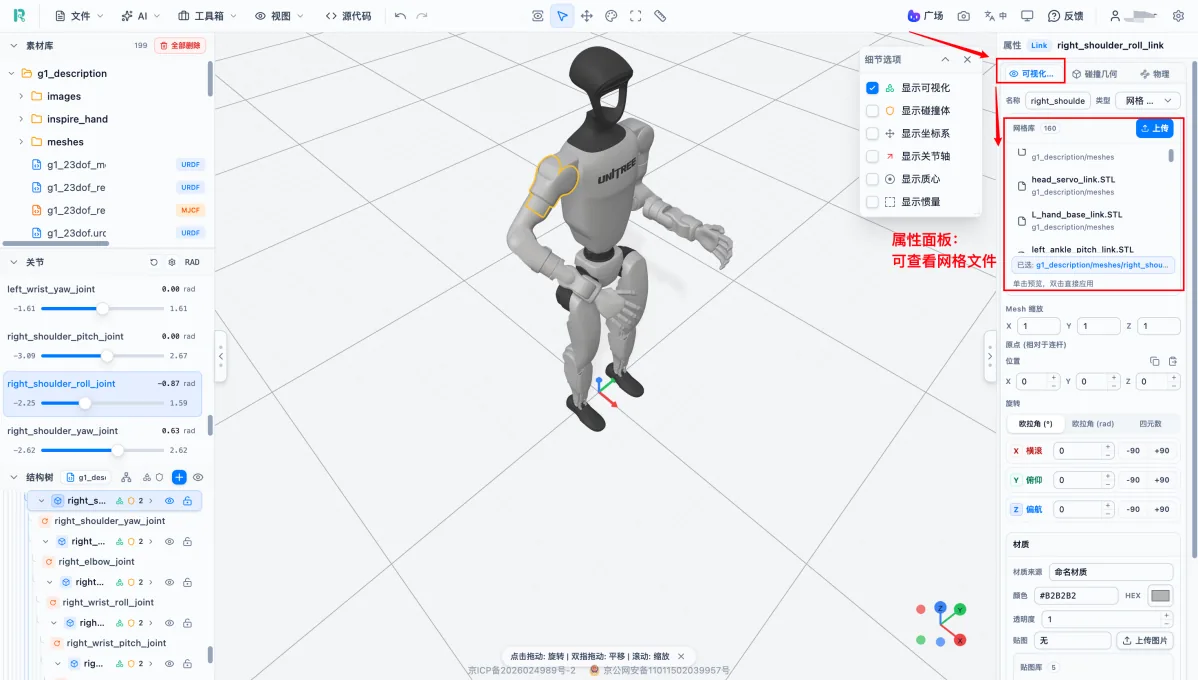Open joint panel settings gear
1198x680 pixels.
[172, 262]
